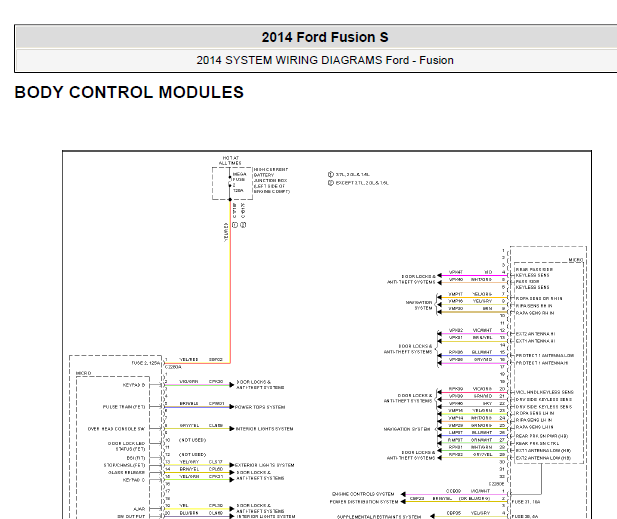Click 'DRV SIDE KEYLESS SENS' label at pin 21
This screenshot has width=617, height=519.
[544, 399]
